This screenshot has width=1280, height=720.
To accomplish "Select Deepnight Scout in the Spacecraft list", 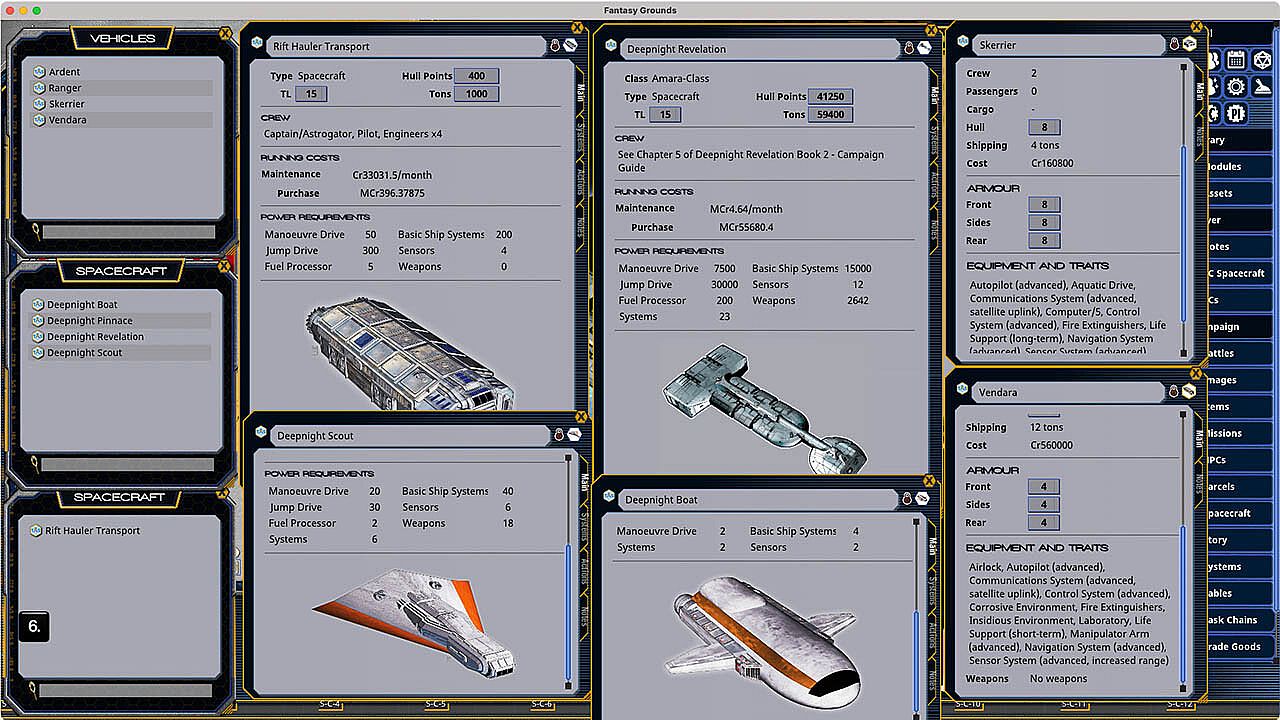I will tap(84, 353).
